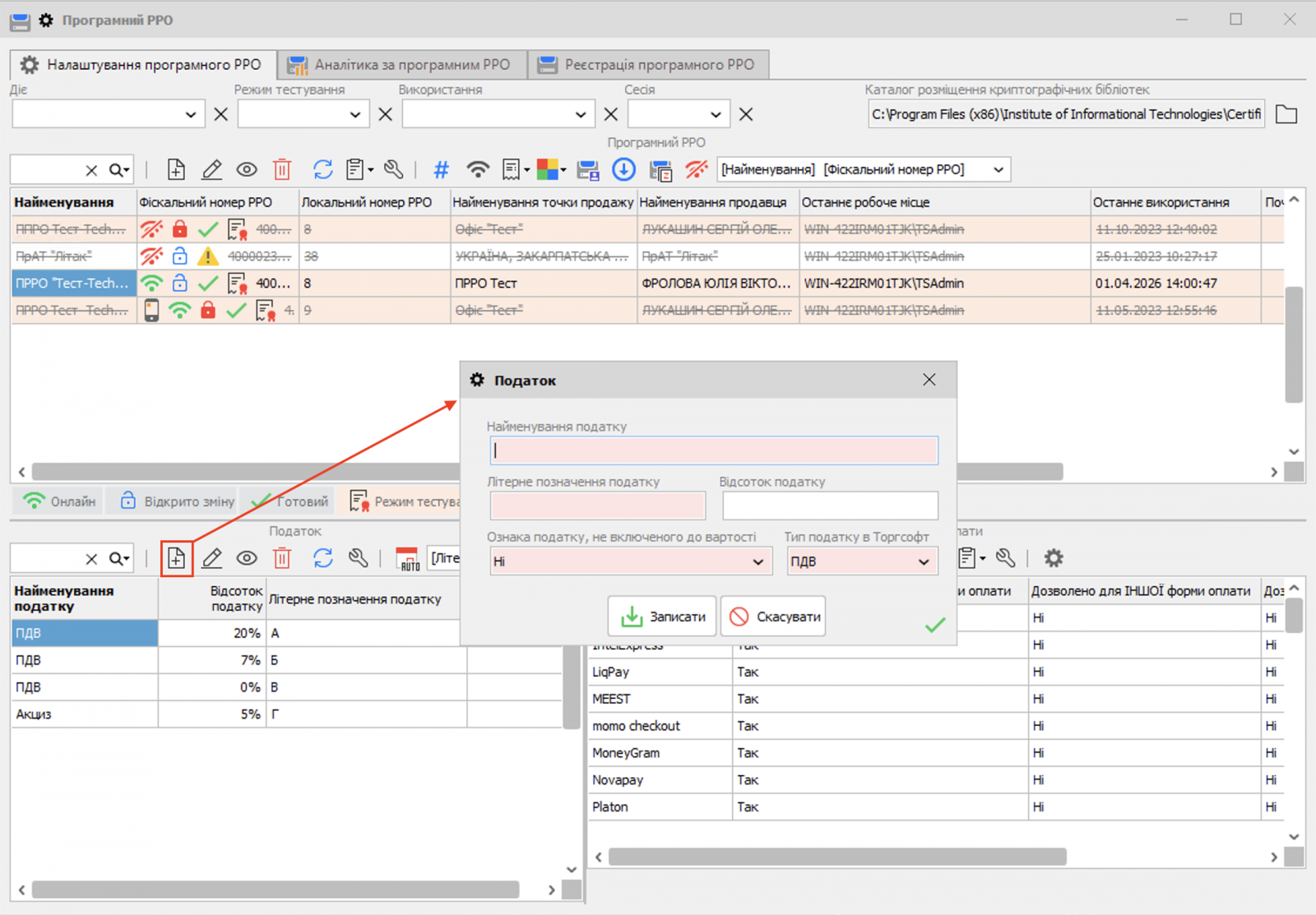
Task: Click the wrench icon in Програмний РРО toolbar
Action: [x=394, y=169]
